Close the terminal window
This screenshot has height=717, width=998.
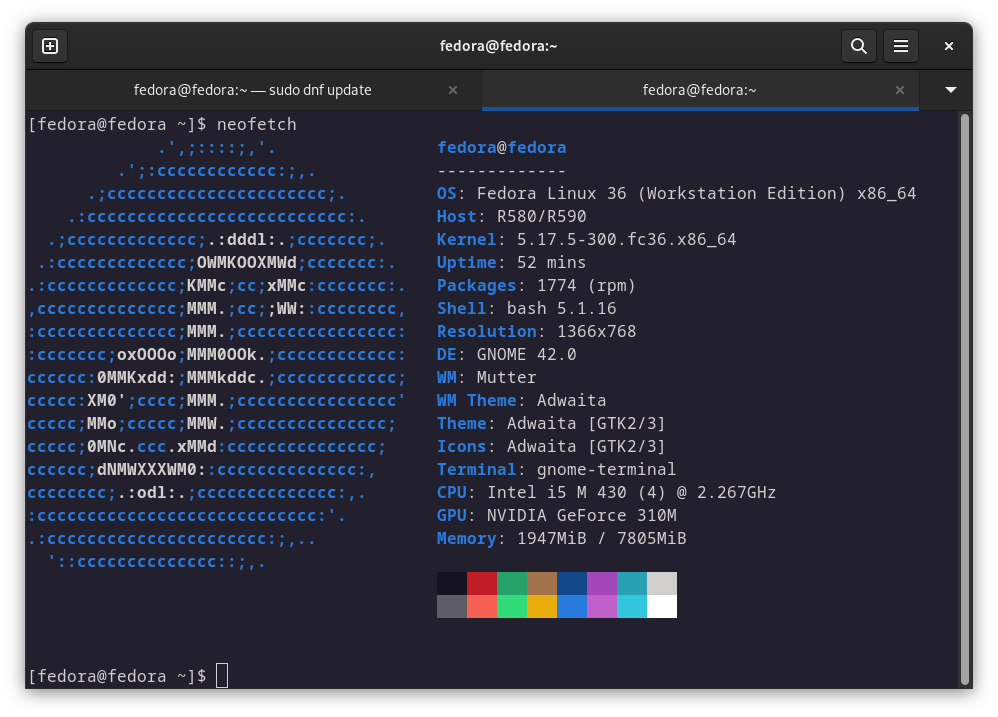click(948, 46)
